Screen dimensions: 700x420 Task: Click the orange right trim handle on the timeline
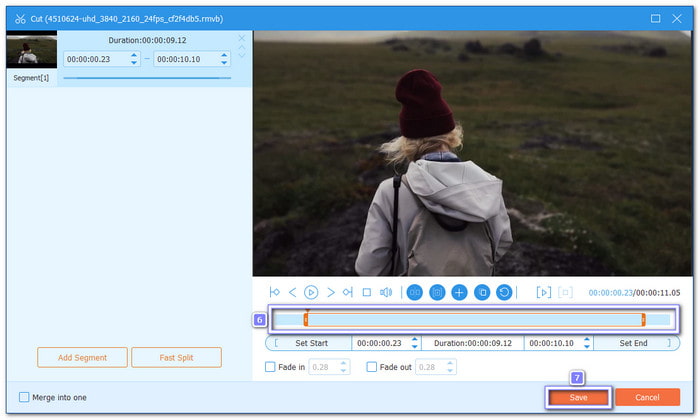(643, 319)
